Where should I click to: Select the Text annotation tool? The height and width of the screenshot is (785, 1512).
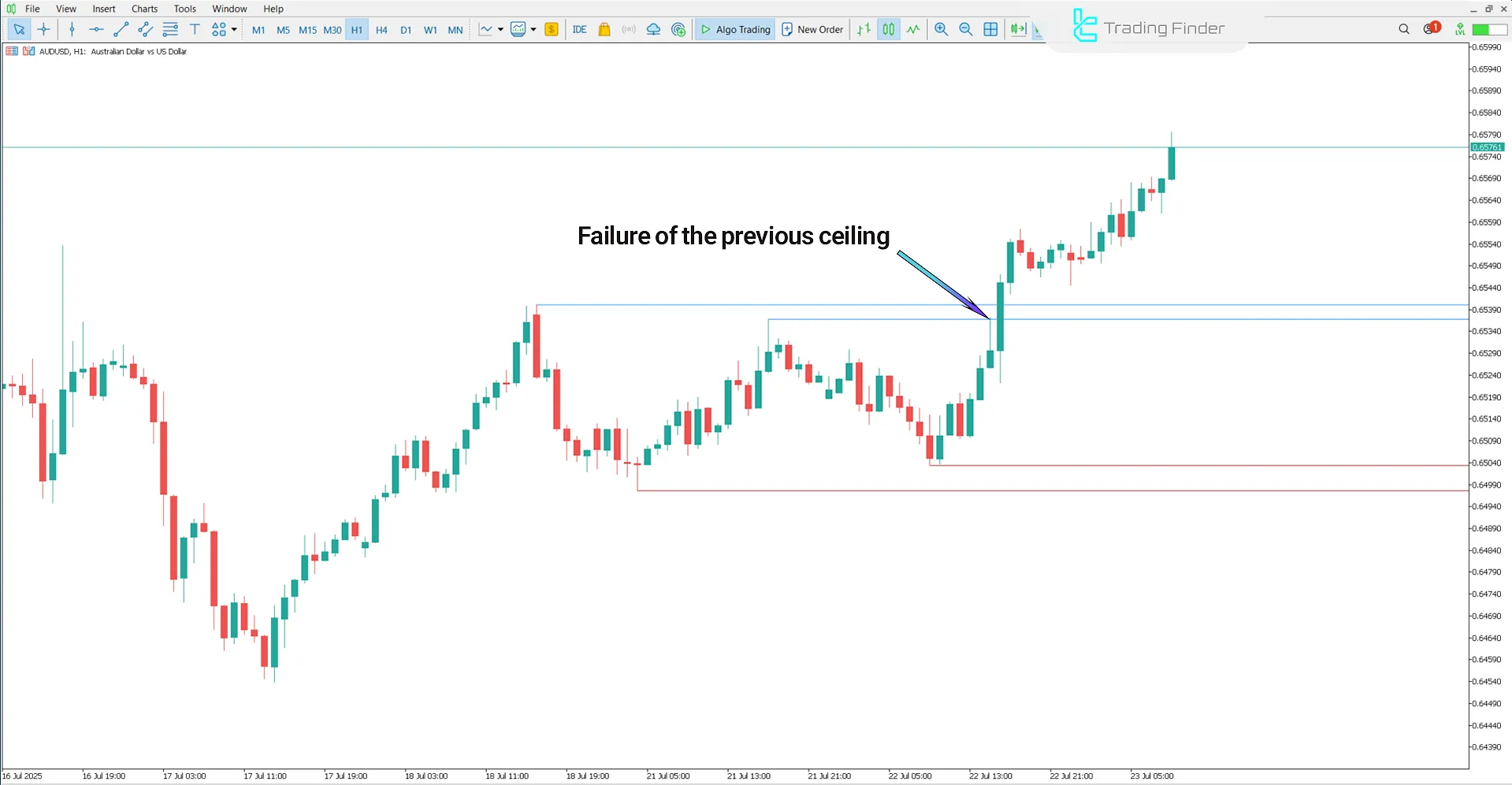coord(195,29)
